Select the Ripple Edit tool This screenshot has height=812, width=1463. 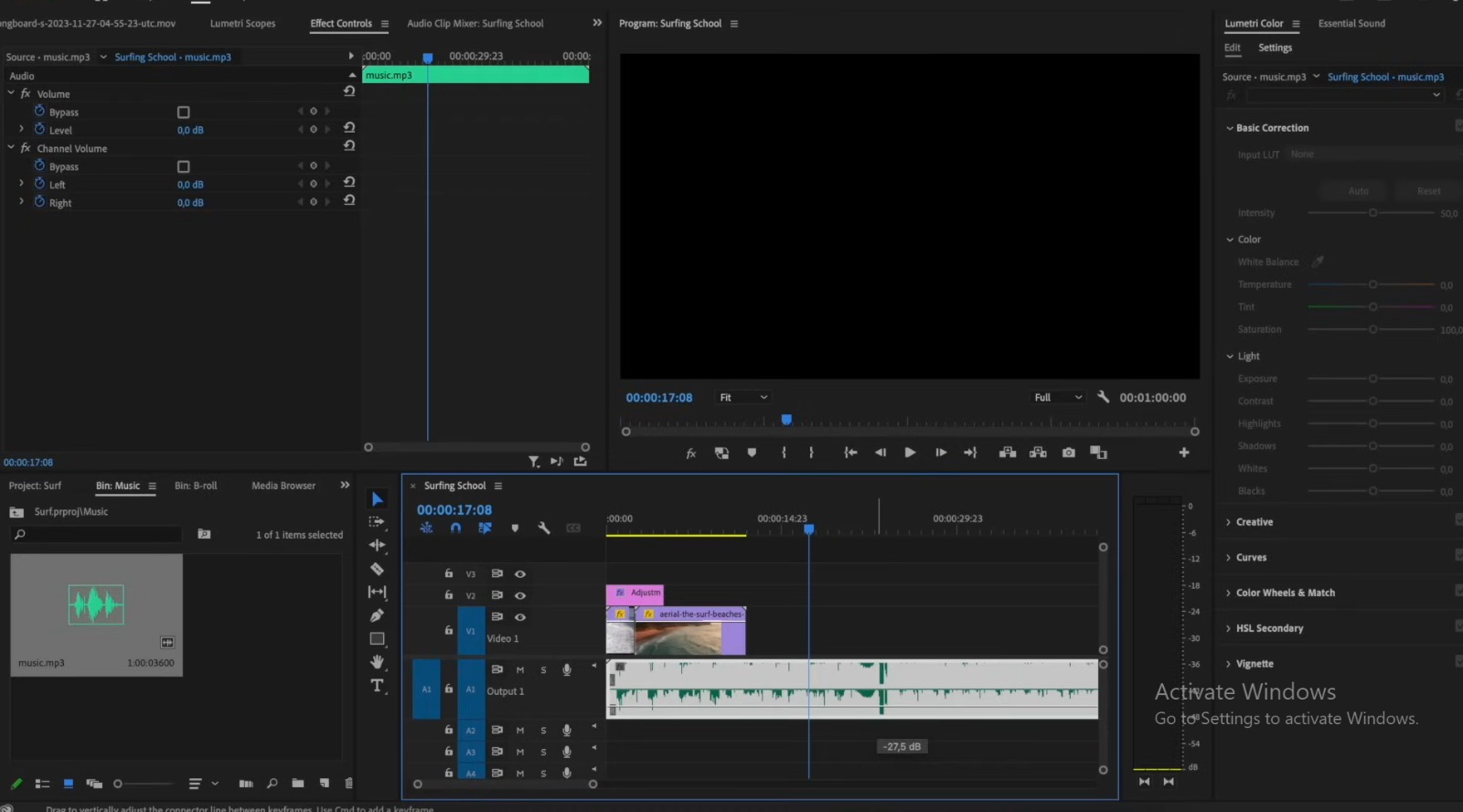click(377, 545)
